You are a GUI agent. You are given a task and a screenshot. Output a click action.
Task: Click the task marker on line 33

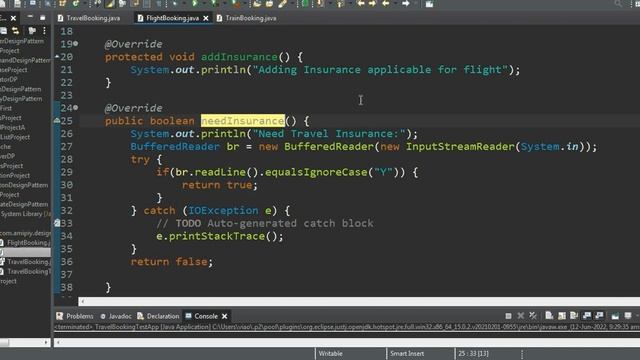coord(57,223)
